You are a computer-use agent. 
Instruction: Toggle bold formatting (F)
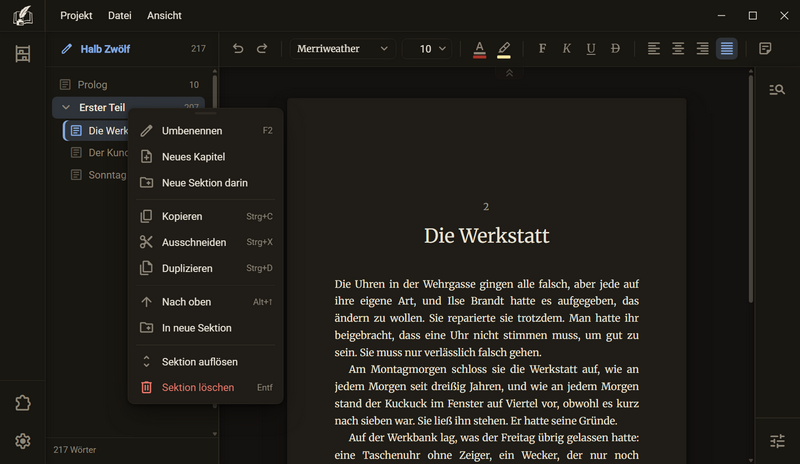pyautogui.click(x=542, y=48)
